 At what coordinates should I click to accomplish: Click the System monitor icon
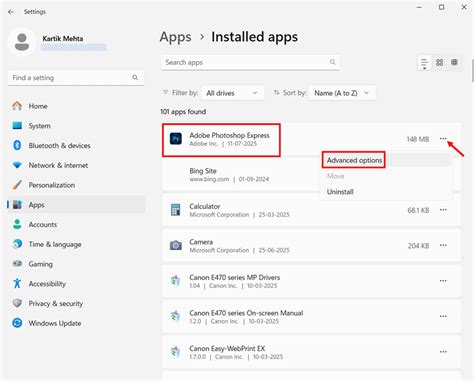[17, 126]
